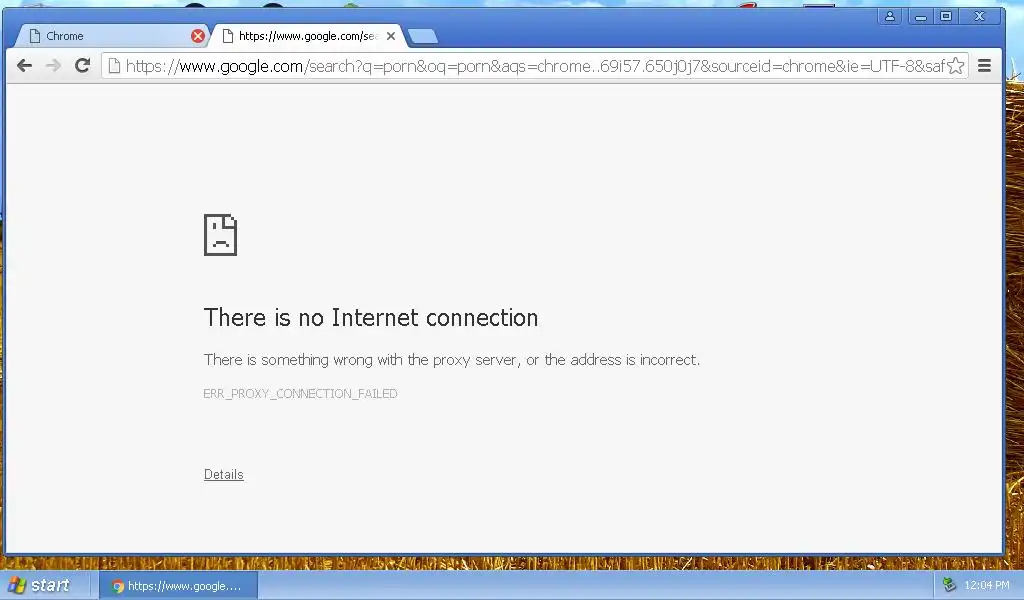Select the Chrome taskbar window button
Viewport: 1024px width, 600px height.
pos(178,586)
